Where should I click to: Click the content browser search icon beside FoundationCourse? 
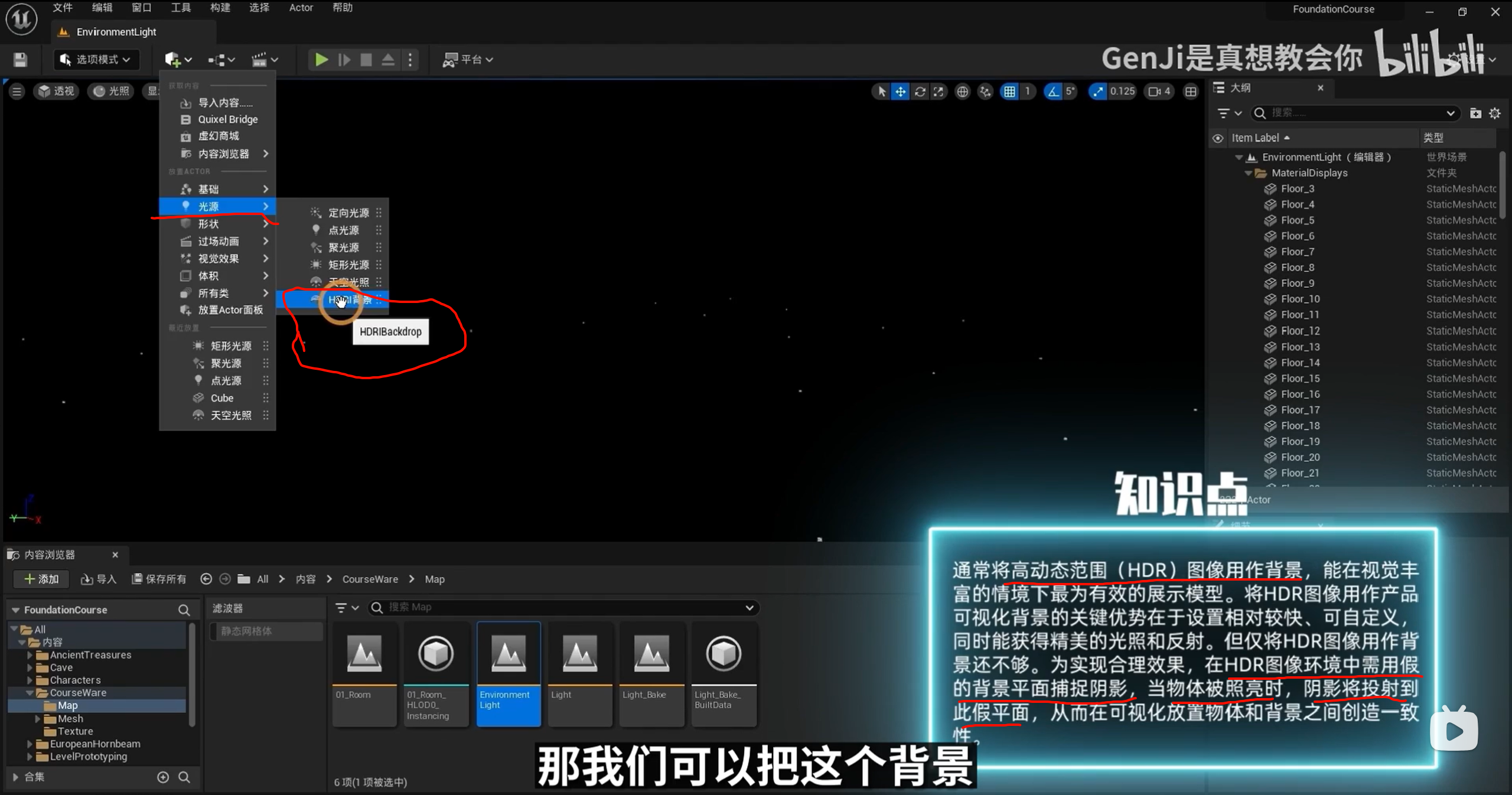(184, 610)
